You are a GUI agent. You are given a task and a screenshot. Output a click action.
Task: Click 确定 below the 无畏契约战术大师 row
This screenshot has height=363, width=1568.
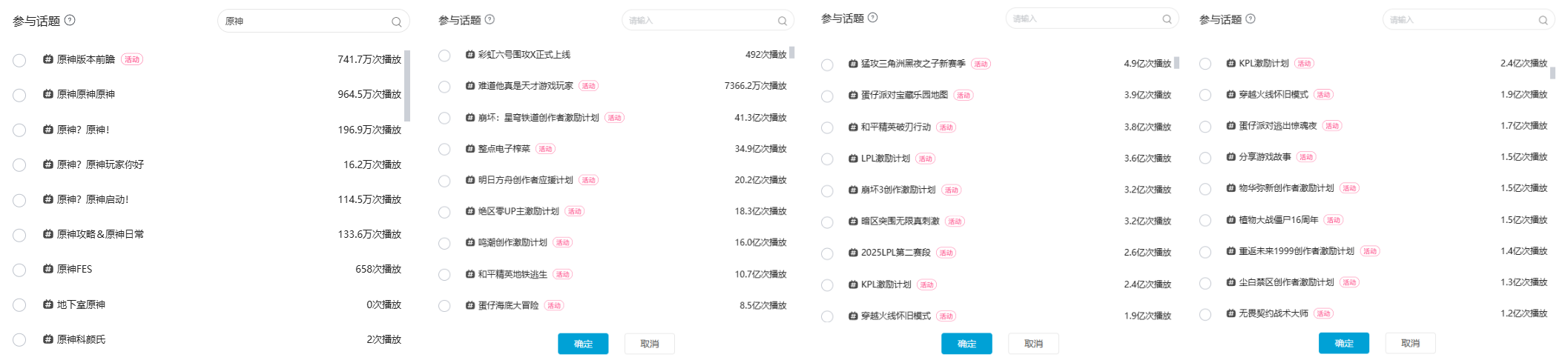[x=1344, y=343]
